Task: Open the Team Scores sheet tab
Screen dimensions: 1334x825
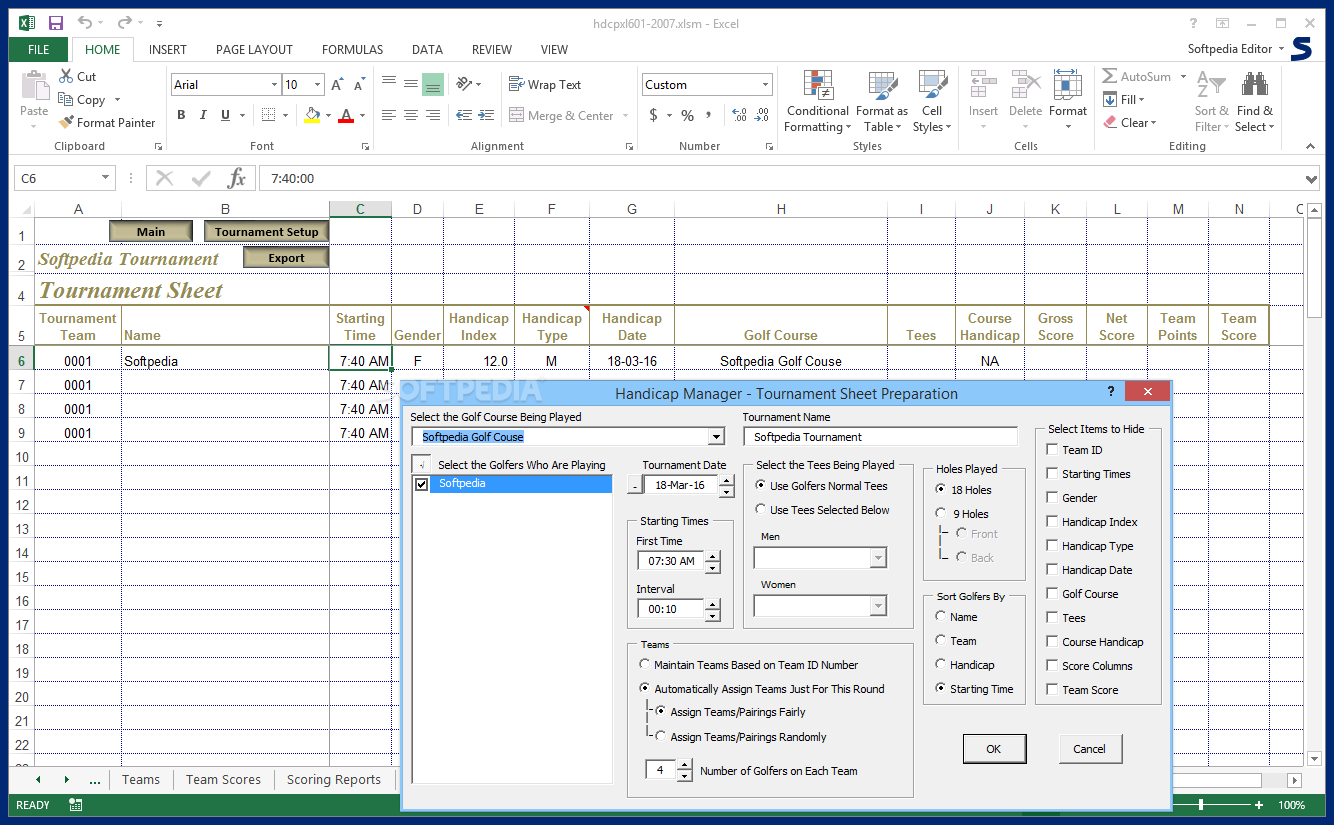Action: click(223, 779)
